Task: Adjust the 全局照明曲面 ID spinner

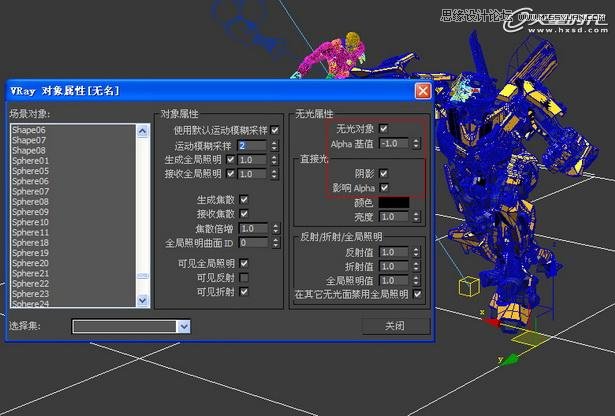Action: (276, 243)
